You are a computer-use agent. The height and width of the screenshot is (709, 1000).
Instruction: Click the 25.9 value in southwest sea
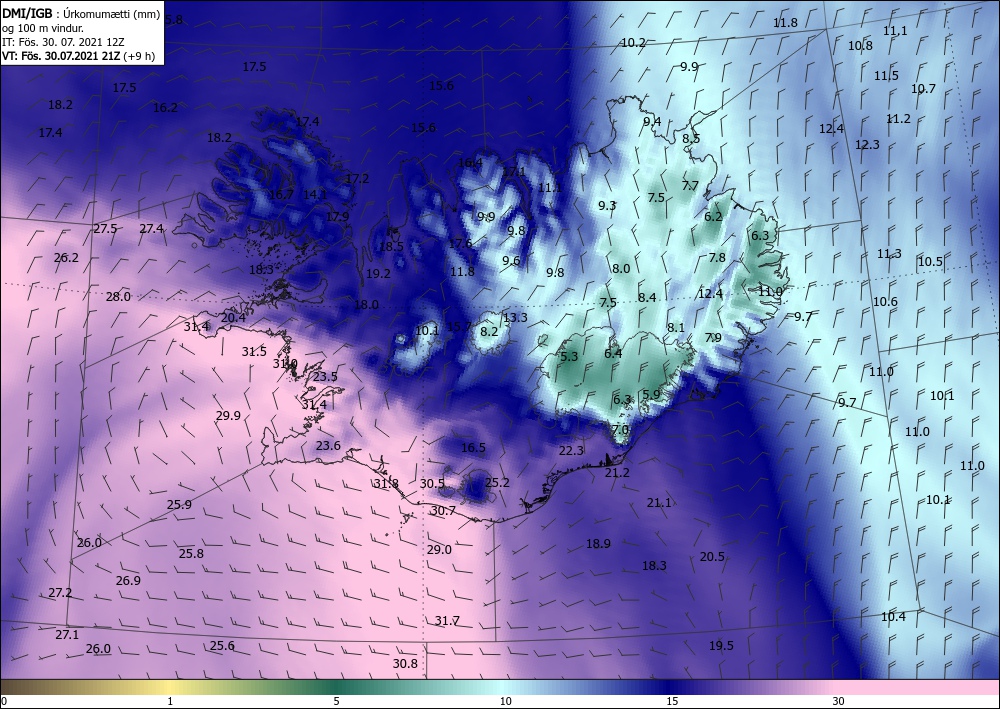pos(179,504)
